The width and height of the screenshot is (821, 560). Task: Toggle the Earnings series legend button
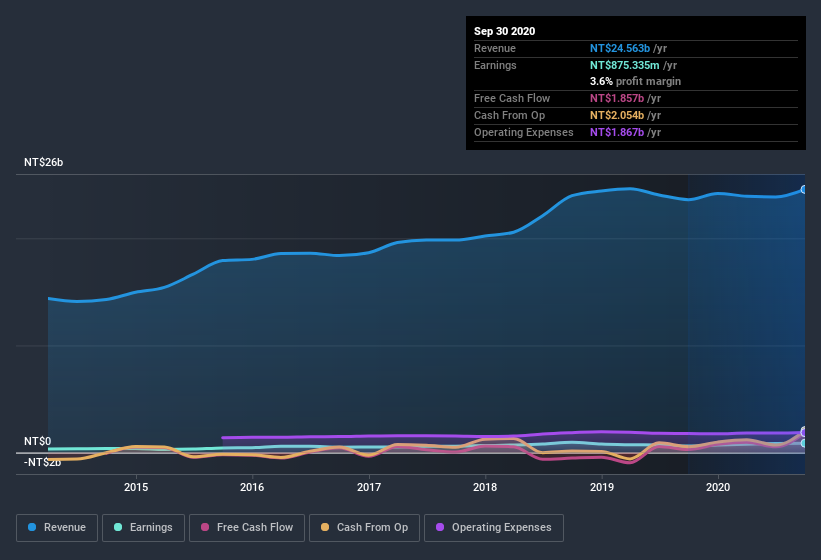pos(143,528)
